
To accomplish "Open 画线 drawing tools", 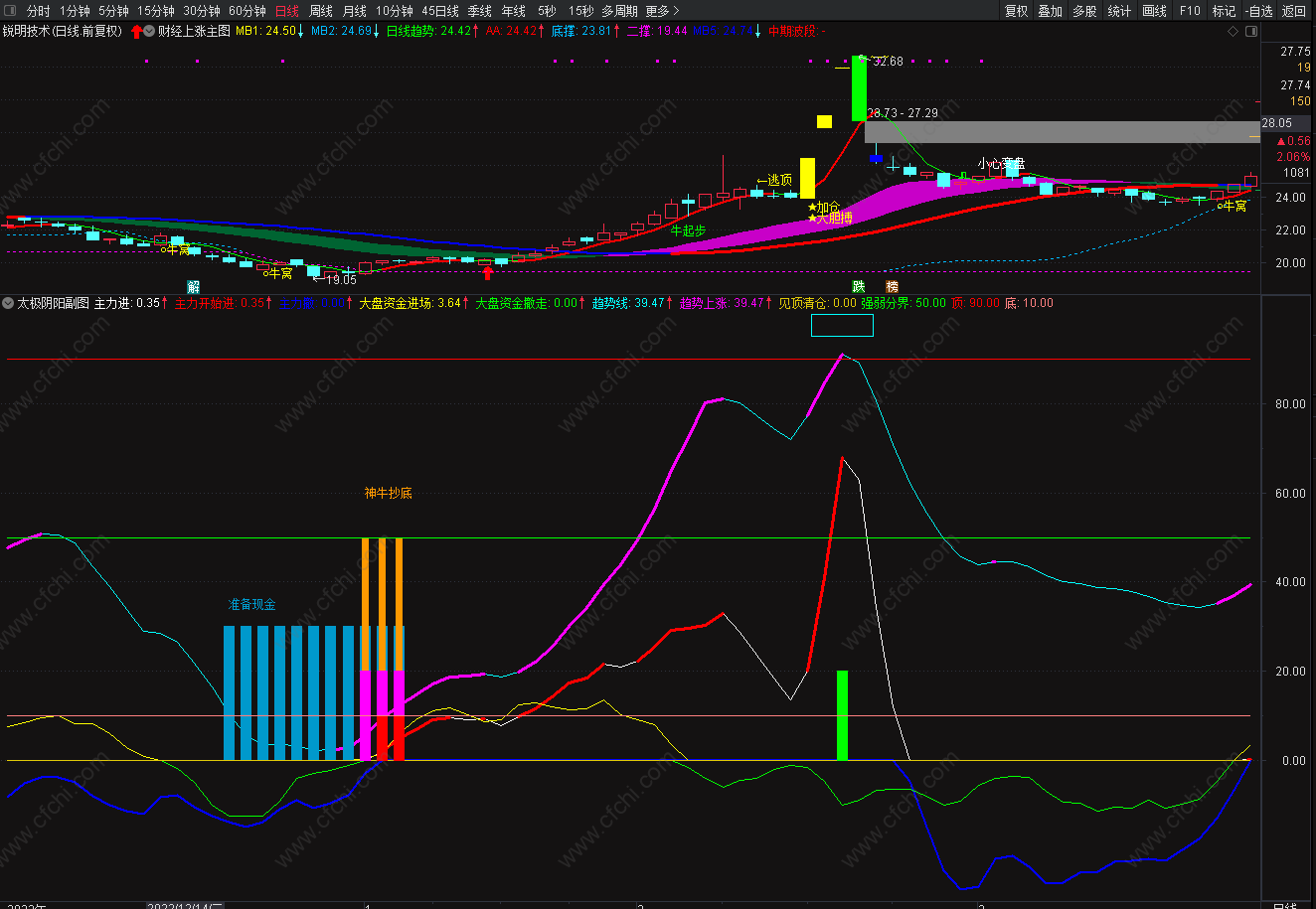I will (1154, 11).
